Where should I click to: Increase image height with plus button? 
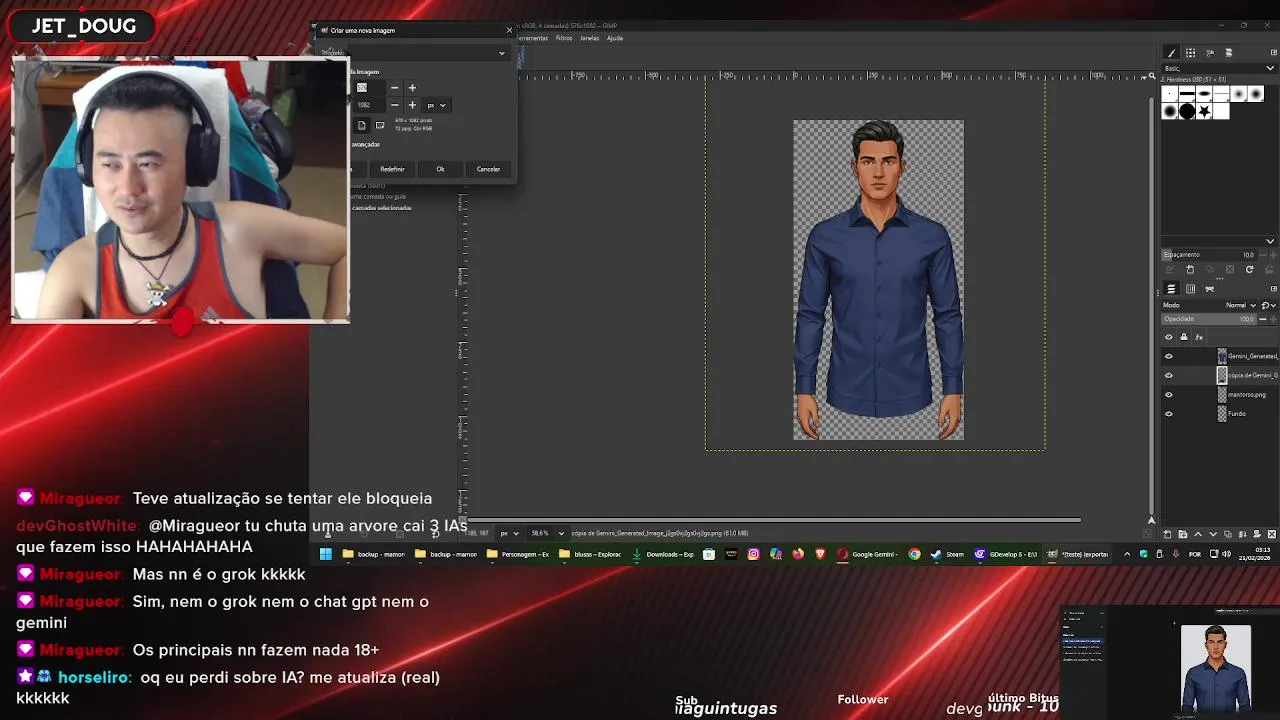tap(412, 105)
